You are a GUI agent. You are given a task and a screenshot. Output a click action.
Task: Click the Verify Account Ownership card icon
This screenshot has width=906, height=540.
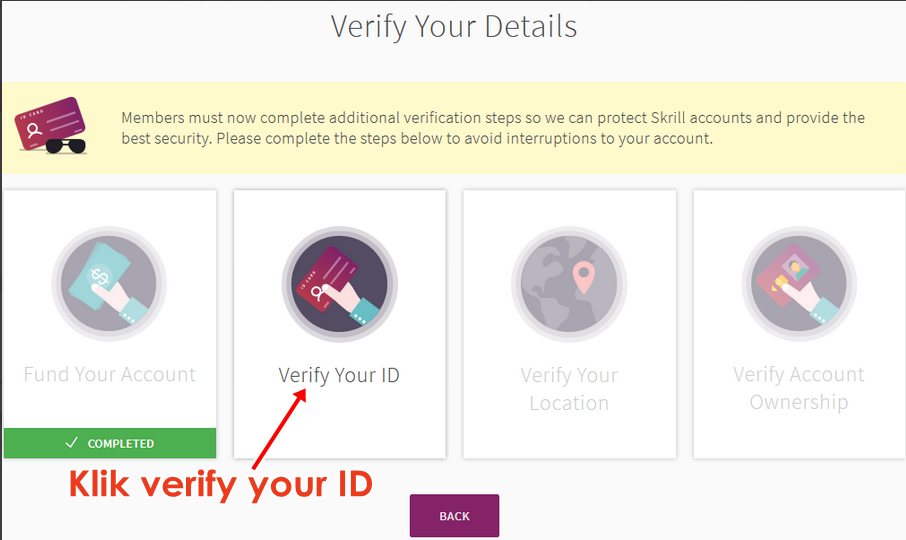coord(799,284)
